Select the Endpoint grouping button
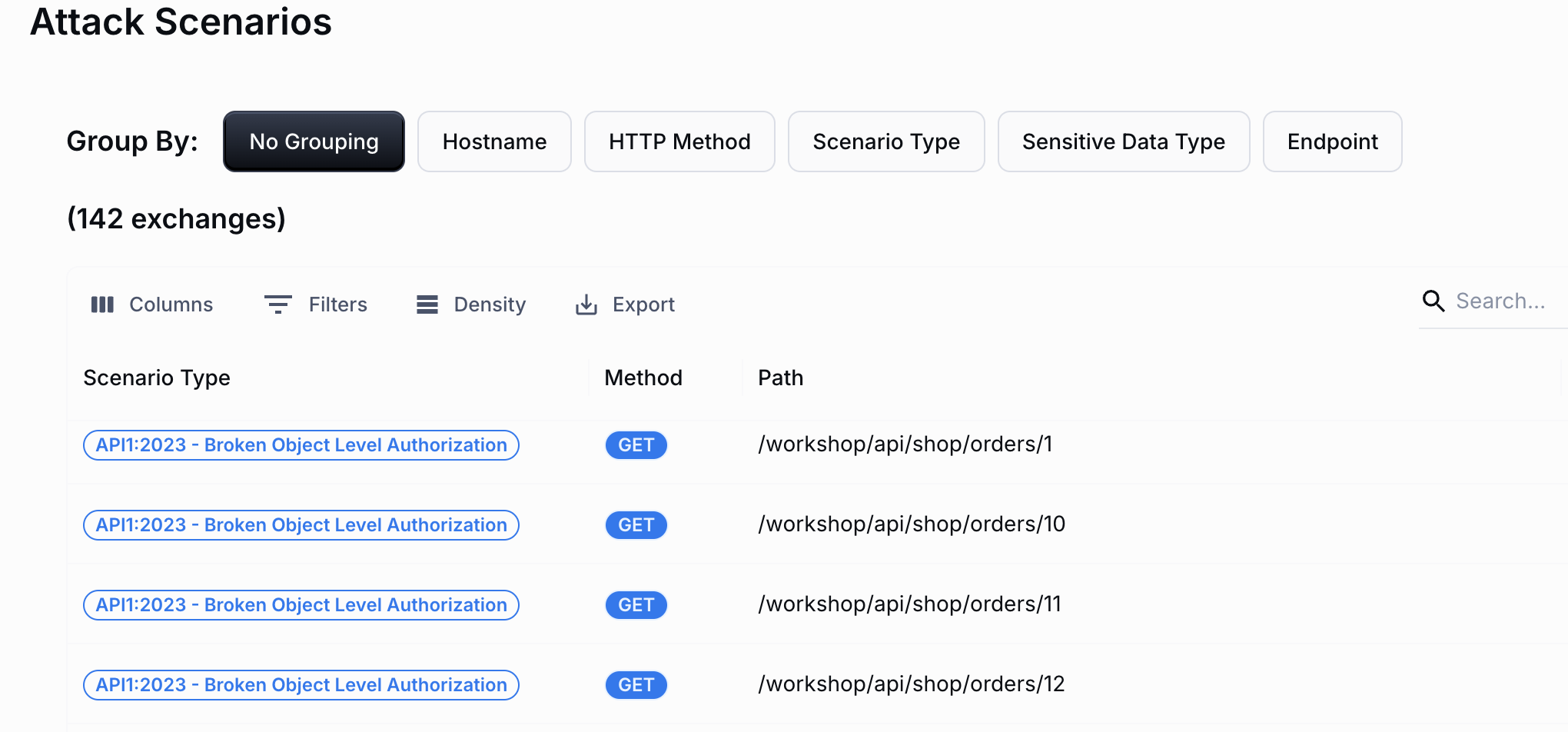1568x732 pixels. 1332,141
